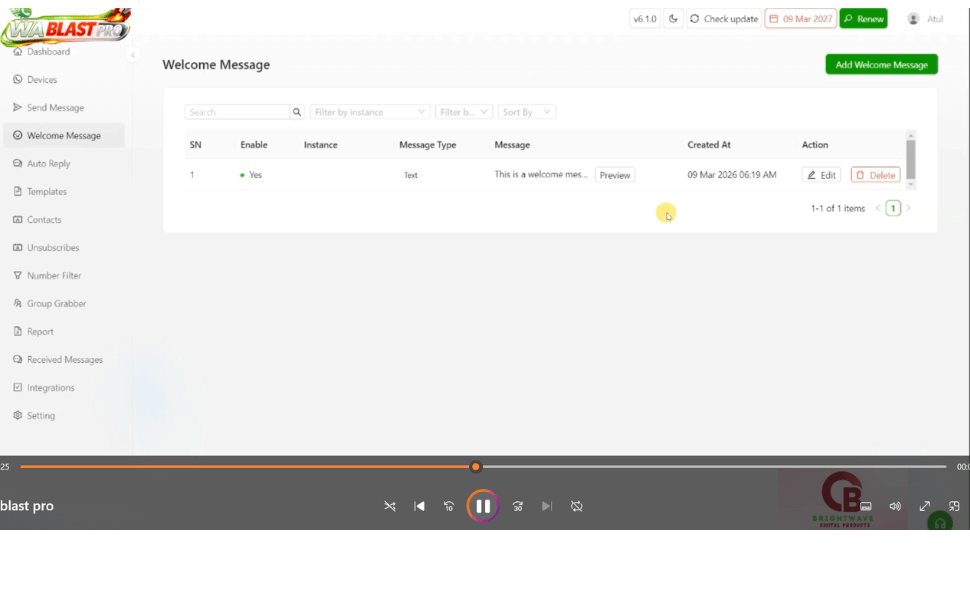970x600 pixels.
Task: Click the search magnifier icon
Action: point(297,112)
